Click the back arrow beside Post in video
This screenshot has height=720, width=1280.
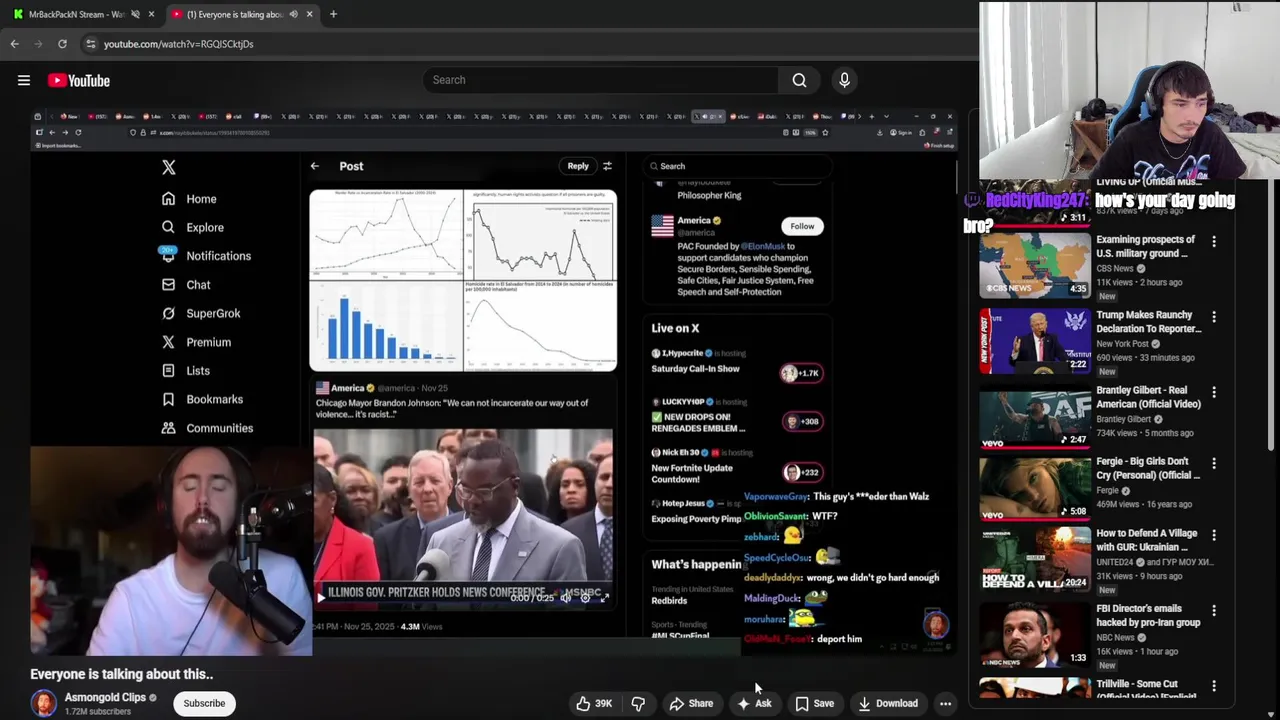314,166
